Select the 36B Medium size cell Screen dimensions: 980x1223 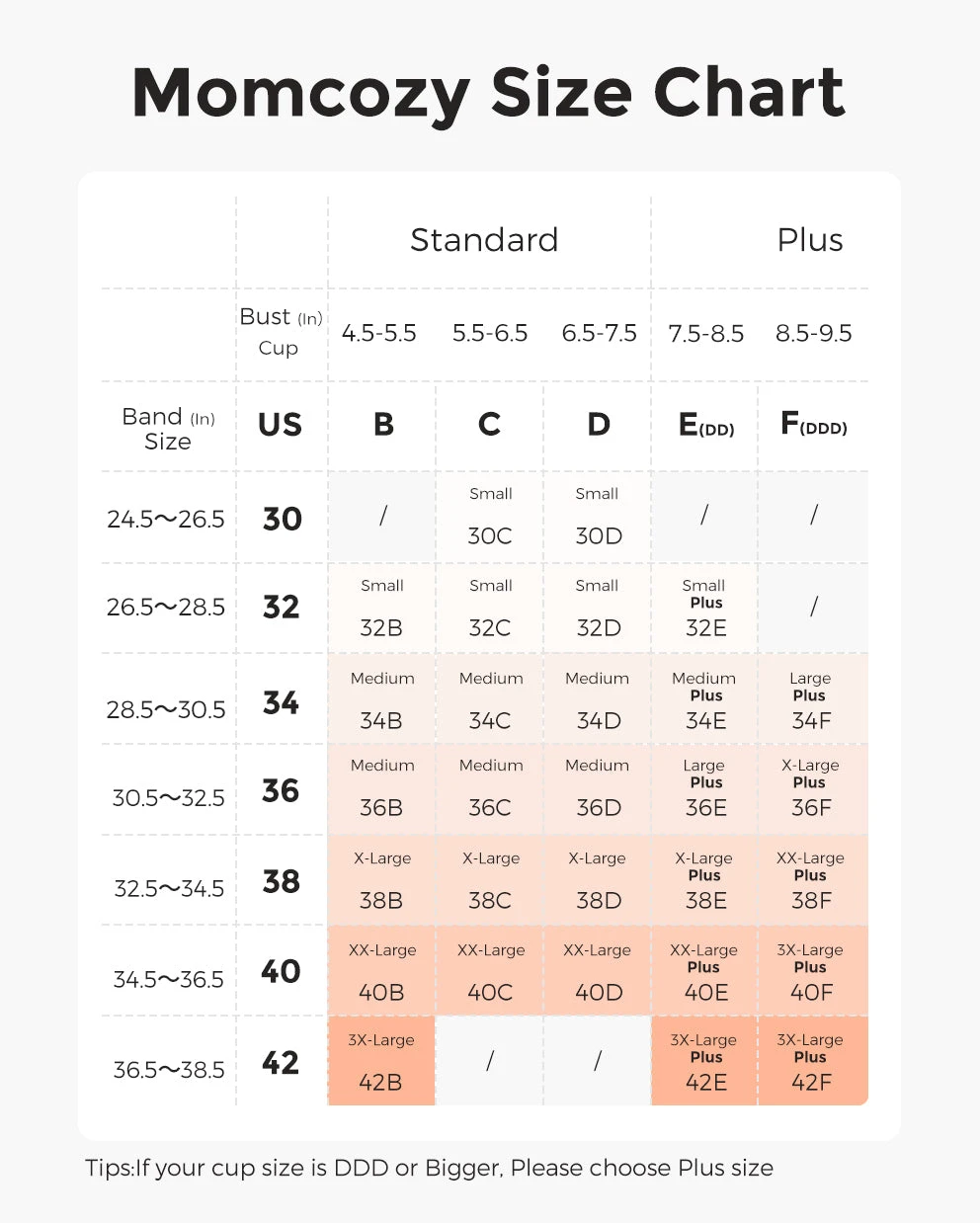[x=381, y=789]
